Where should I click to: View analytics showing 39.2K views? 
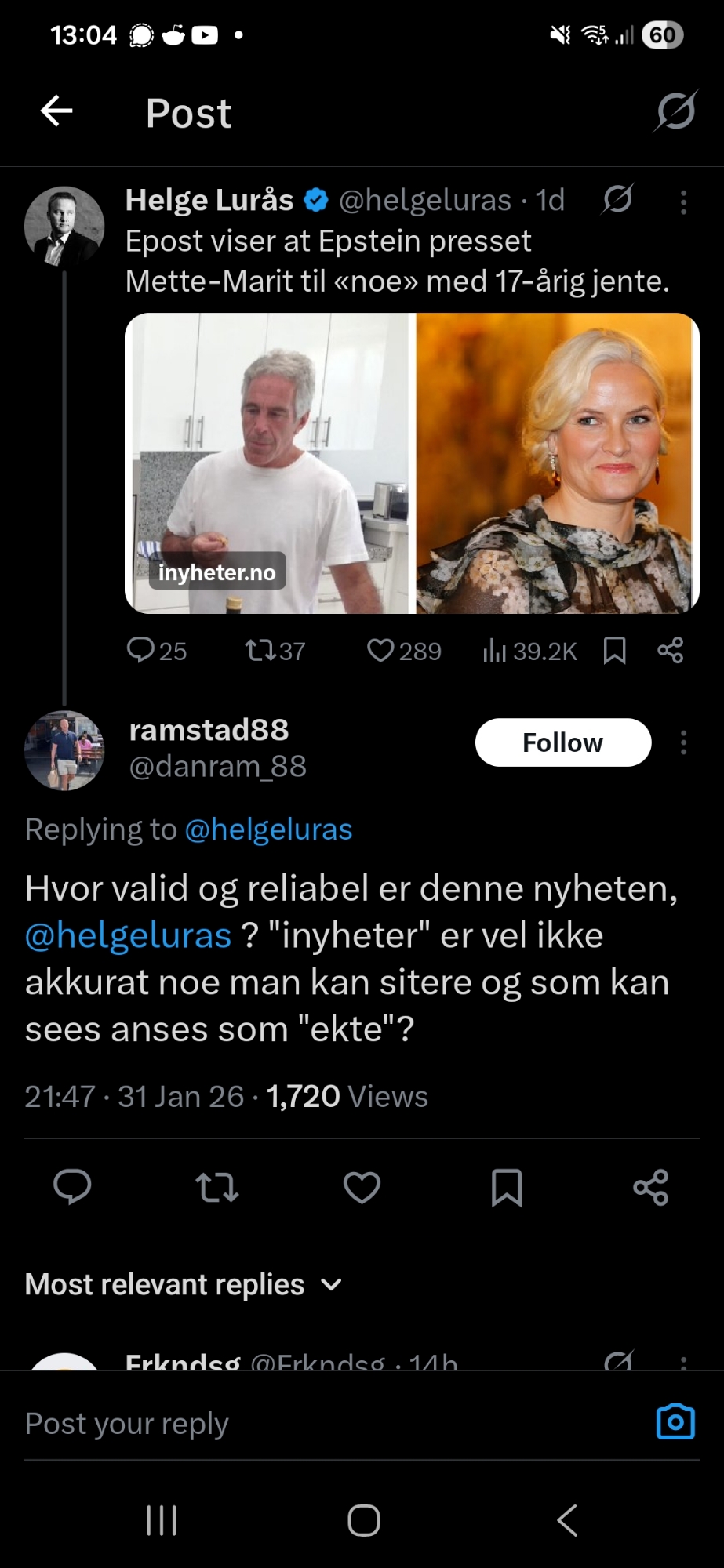530,651
